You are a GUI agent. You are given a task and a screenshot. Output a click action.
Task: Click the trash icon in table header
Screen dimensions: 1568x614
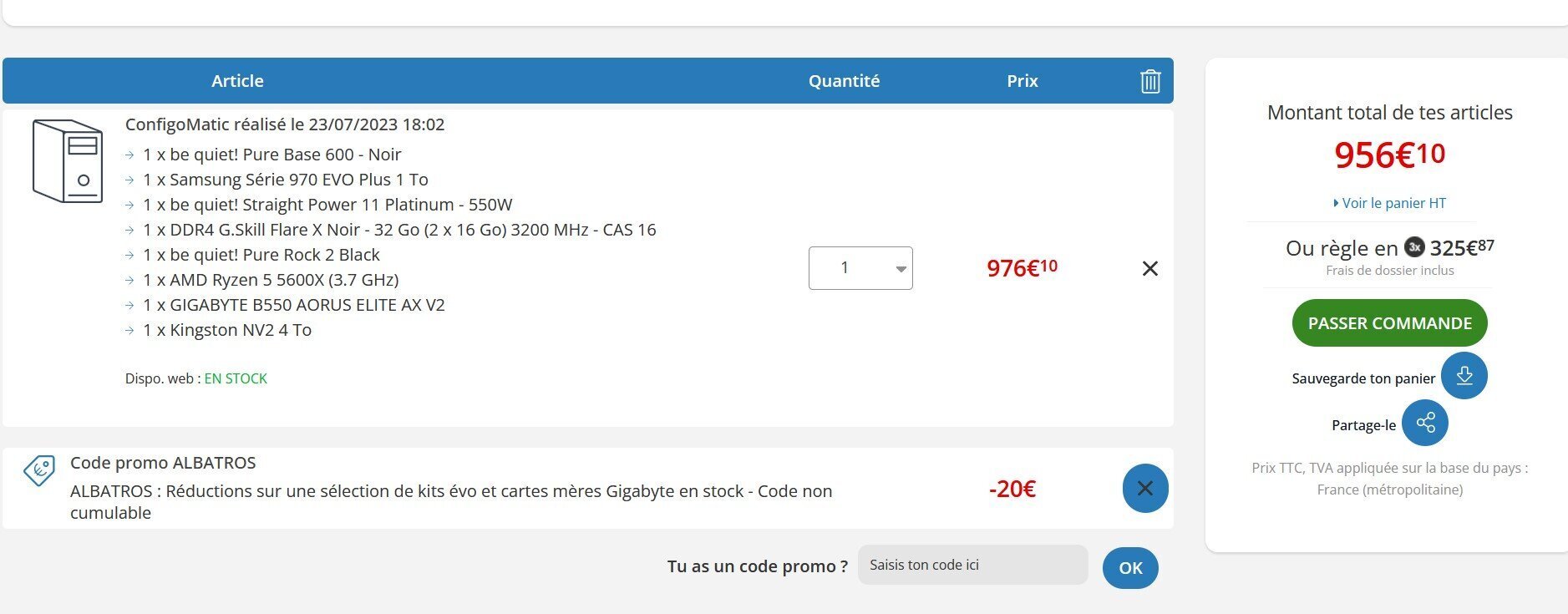(1150, 81)
